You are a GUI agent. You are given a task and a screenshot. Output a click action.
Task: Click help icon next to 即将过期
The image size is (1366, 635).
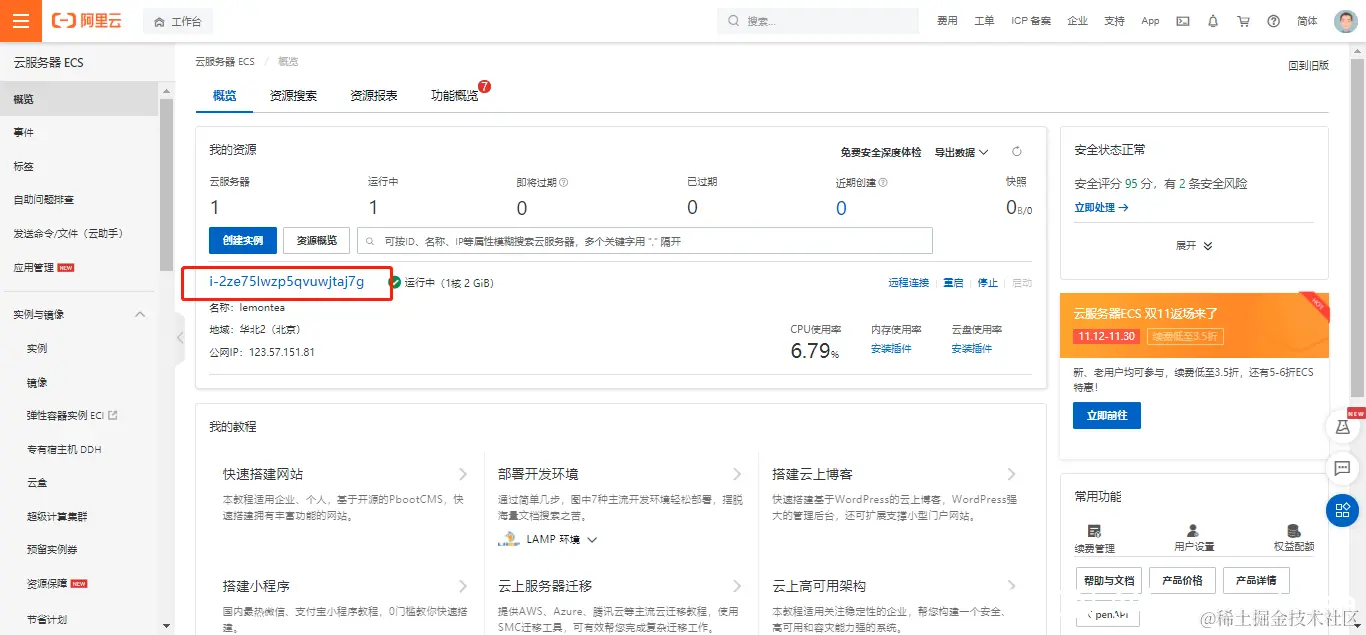point(564,183)
